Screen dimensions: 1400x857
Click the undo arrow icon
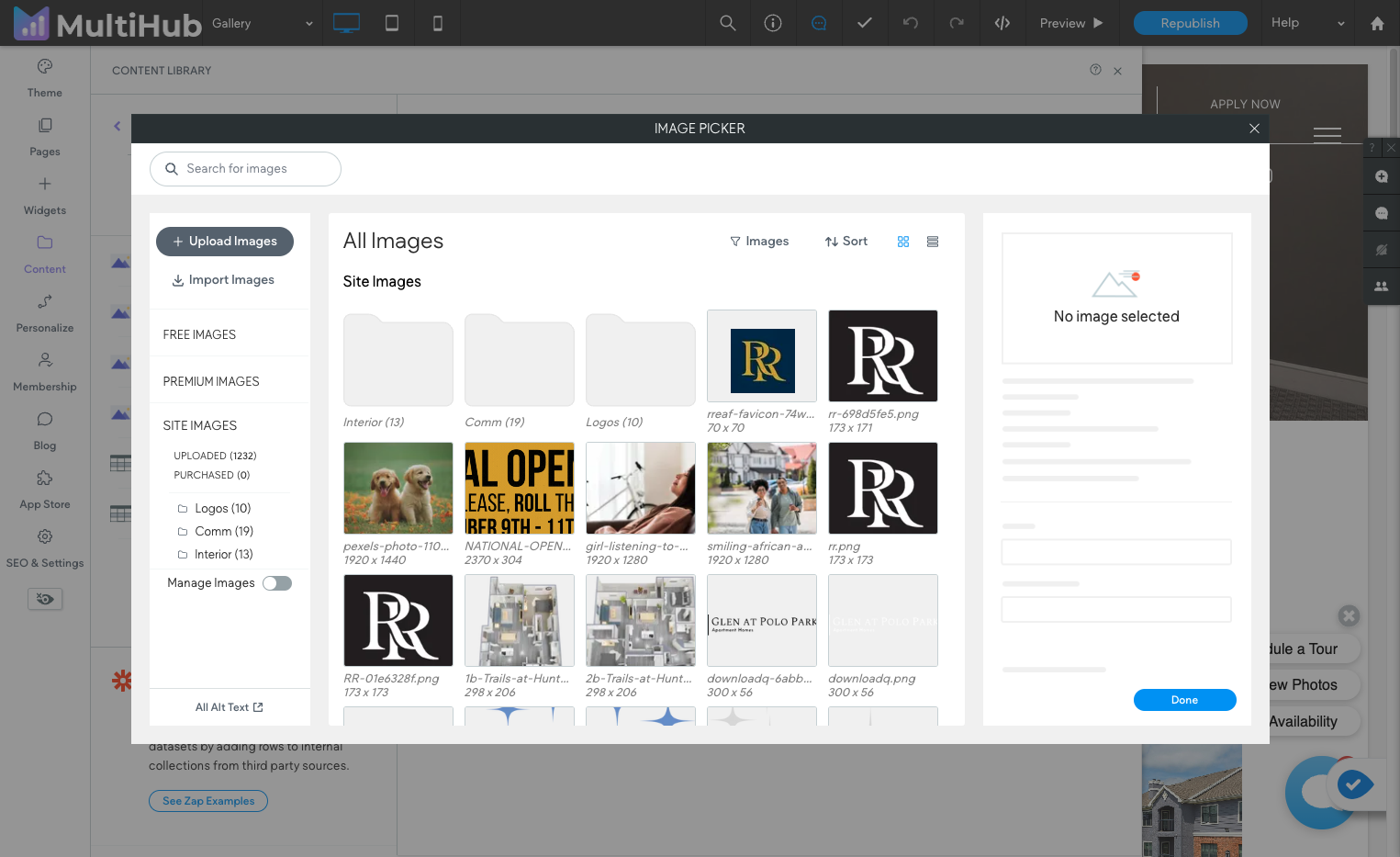[911, 23]
